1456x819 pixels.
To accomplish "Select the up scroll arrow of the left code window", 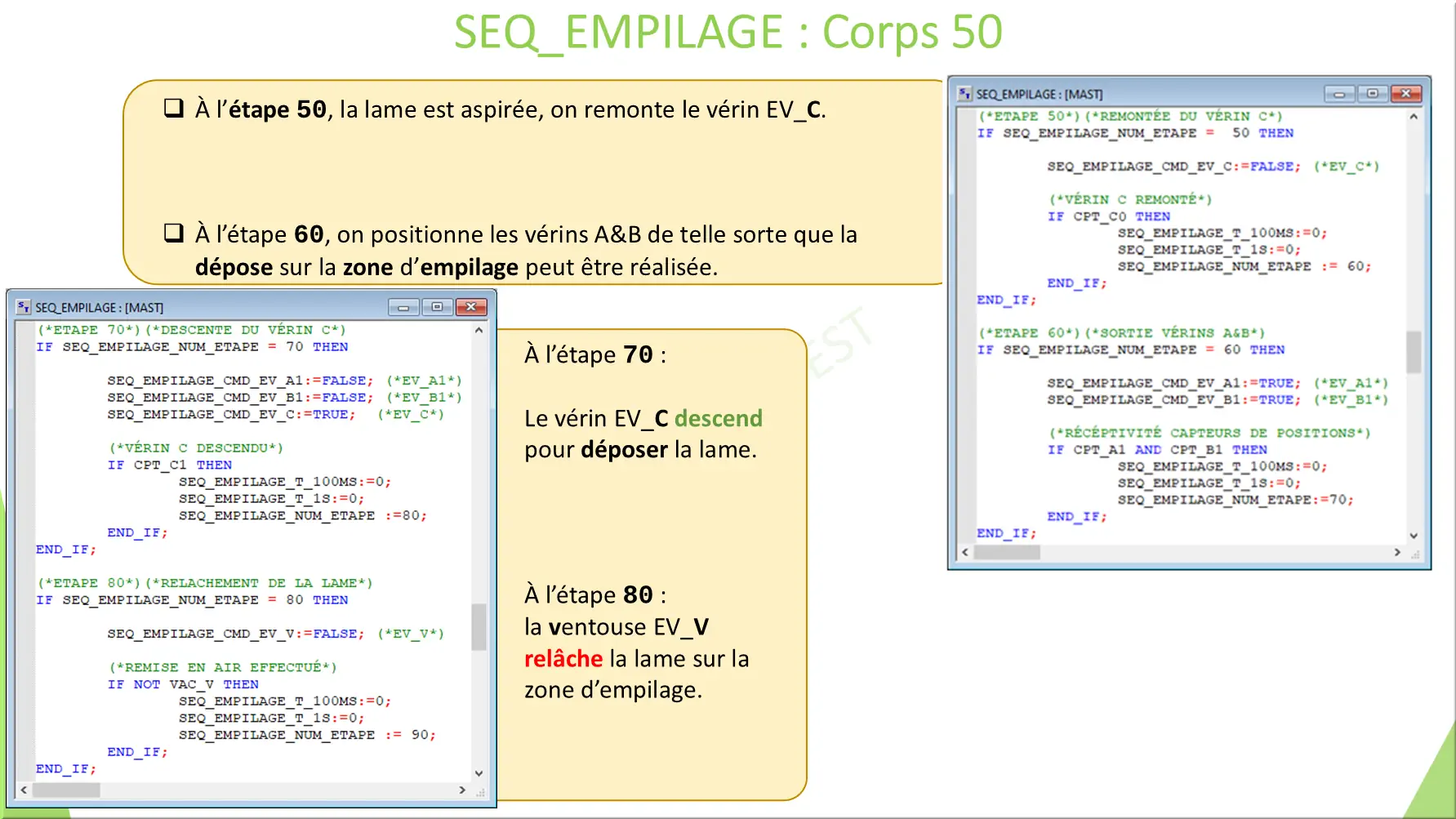I will 479,330.
